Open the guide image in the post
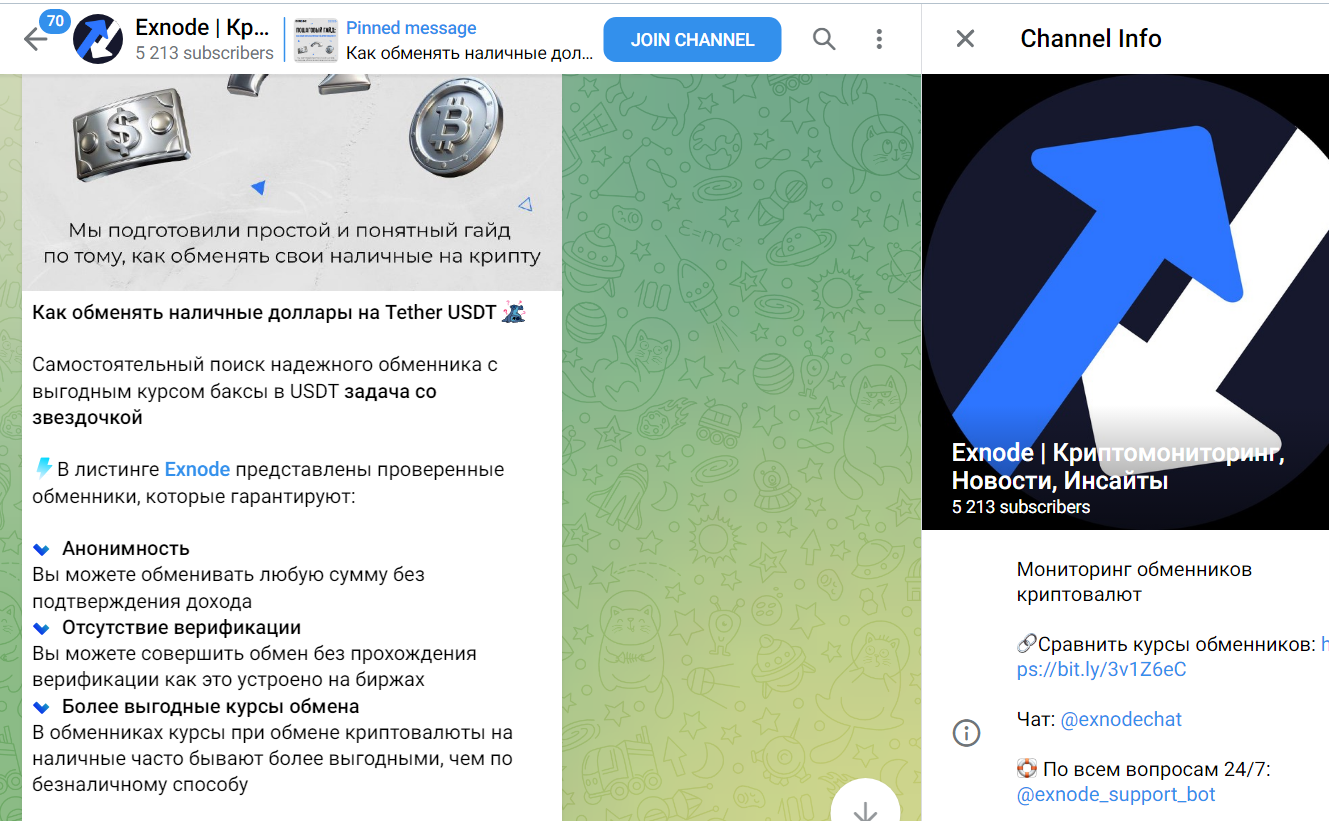1329x821 pixels. (291, 182)
